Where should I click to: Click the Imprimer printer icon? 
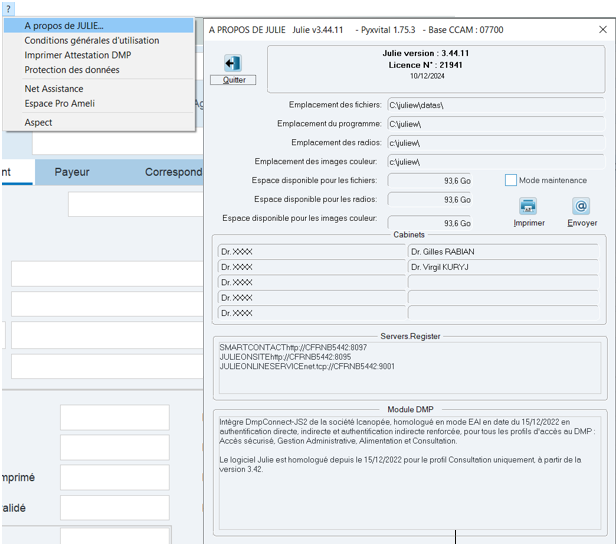point(528,206)
